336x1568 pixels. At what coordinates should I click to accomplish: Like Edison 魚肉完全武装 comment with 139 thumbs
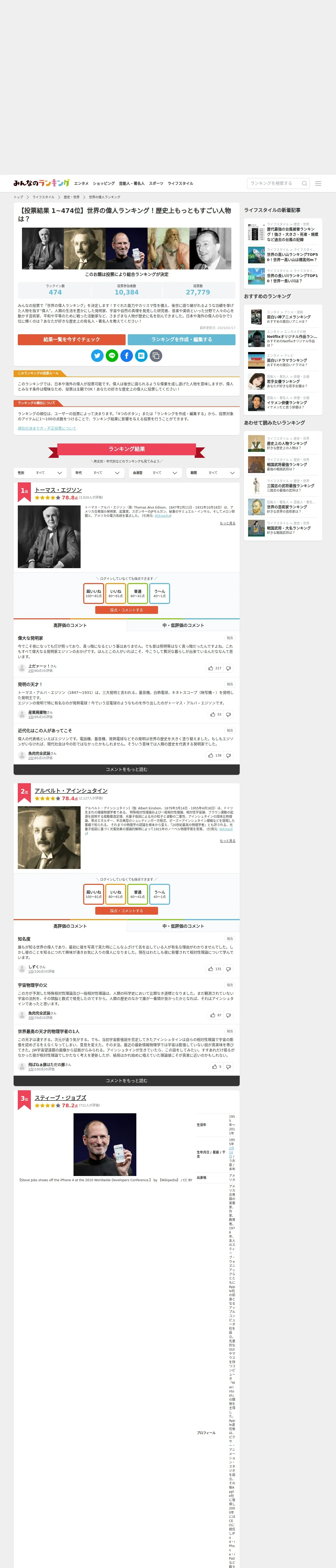(x=215, y=756)
